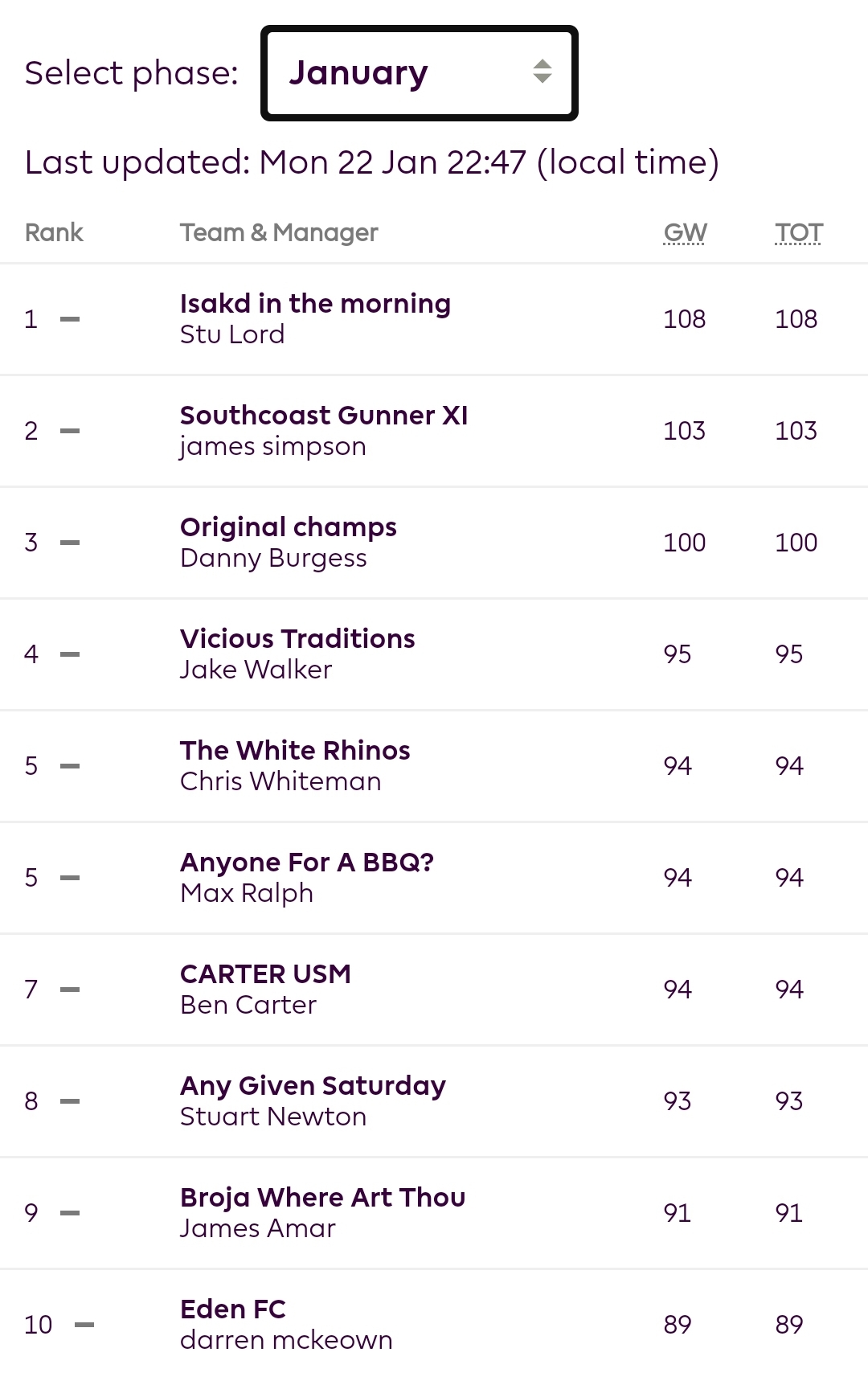
Task: Open Isakd in the morning team
Action: 315,304
